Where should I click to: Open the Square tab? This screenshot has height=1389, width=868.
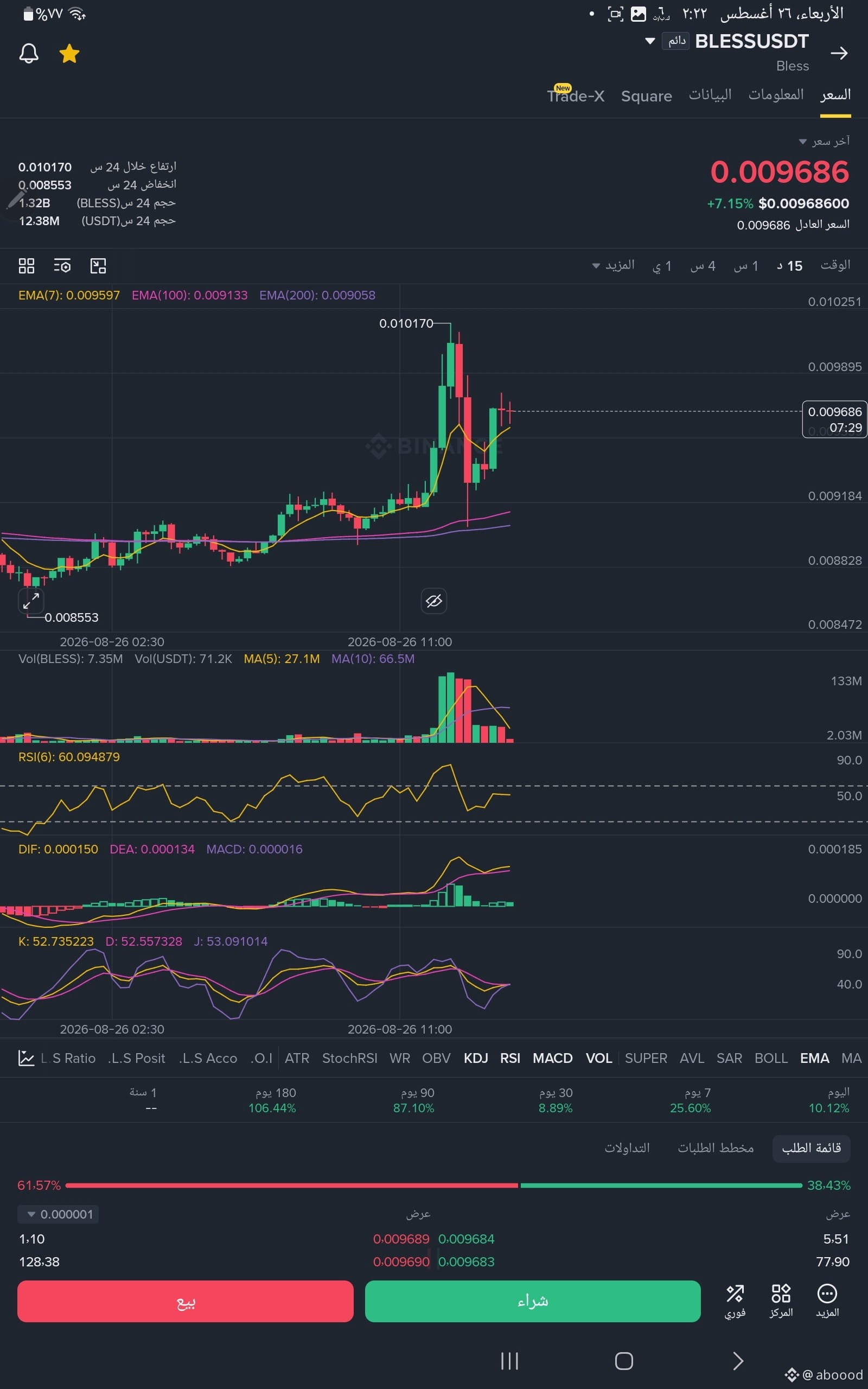point(647,96)
